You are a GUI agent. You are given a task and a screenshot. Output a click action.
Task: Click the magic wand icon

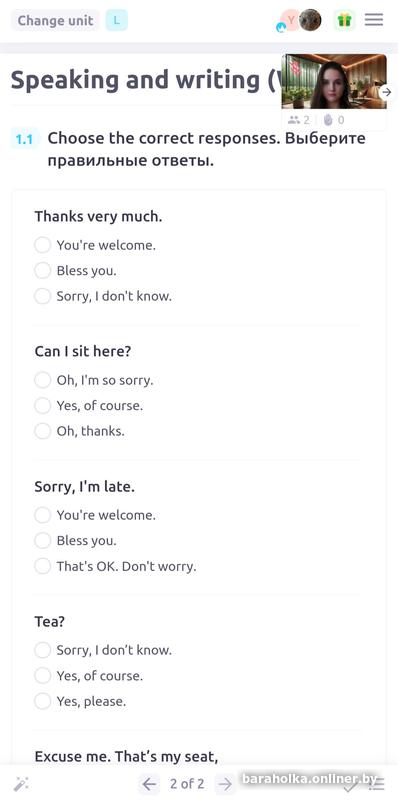point(21,784)
